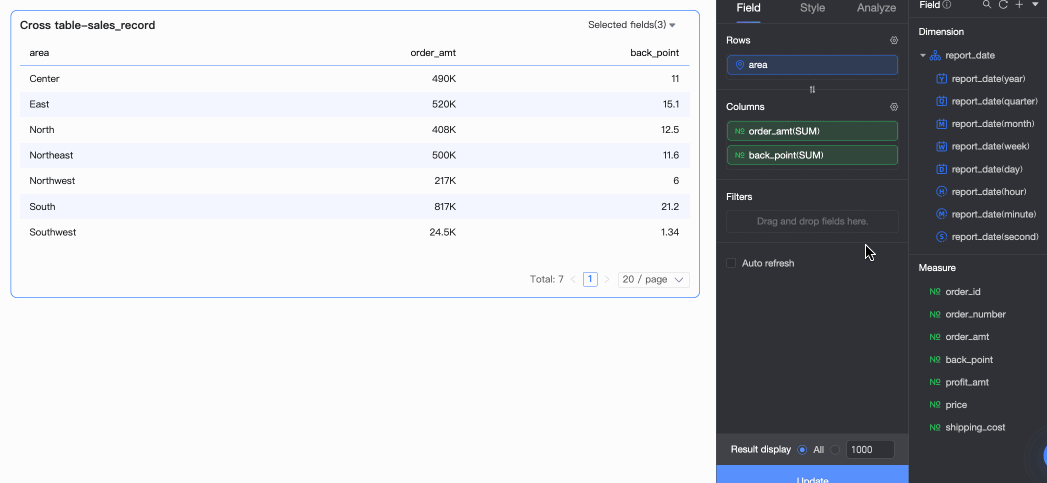The image size is (1047, 483).
Task: Open field search with magnifier icon
Action: coord(987,5)
